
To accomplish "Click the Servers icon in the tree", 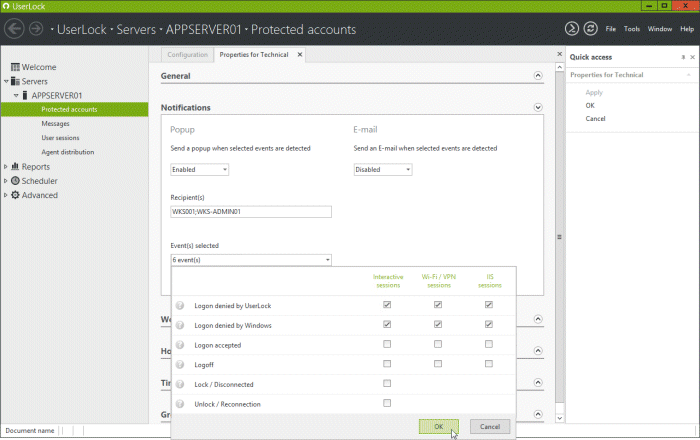I will coord(15,81).
